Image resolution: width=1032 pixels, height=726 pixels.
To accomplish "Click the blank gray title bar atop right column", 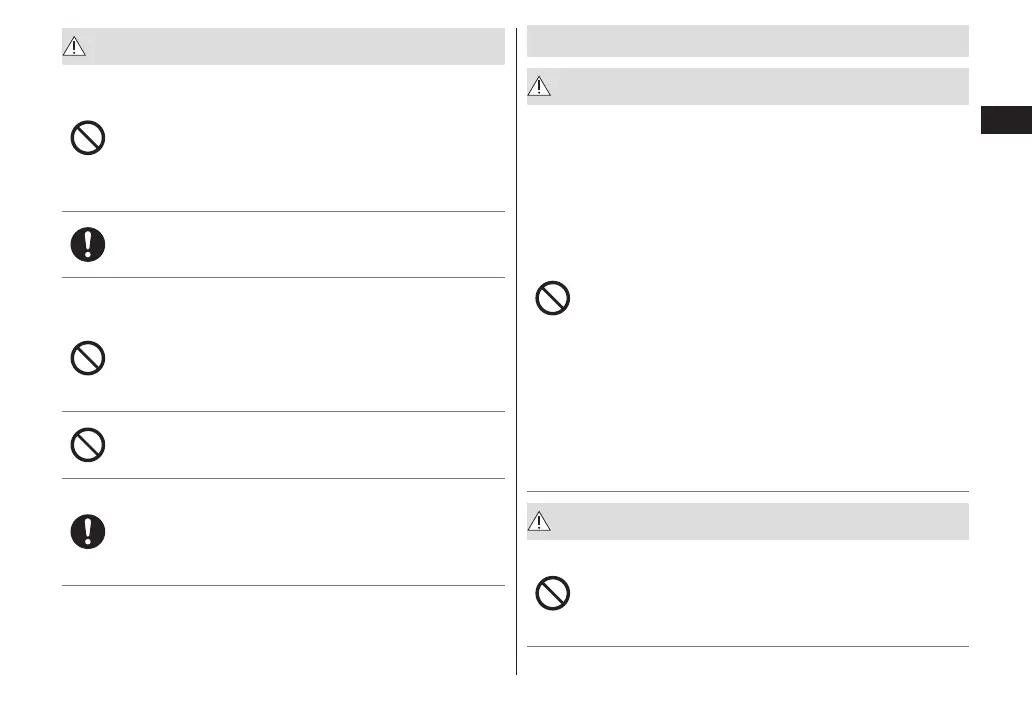I will 747,41.
